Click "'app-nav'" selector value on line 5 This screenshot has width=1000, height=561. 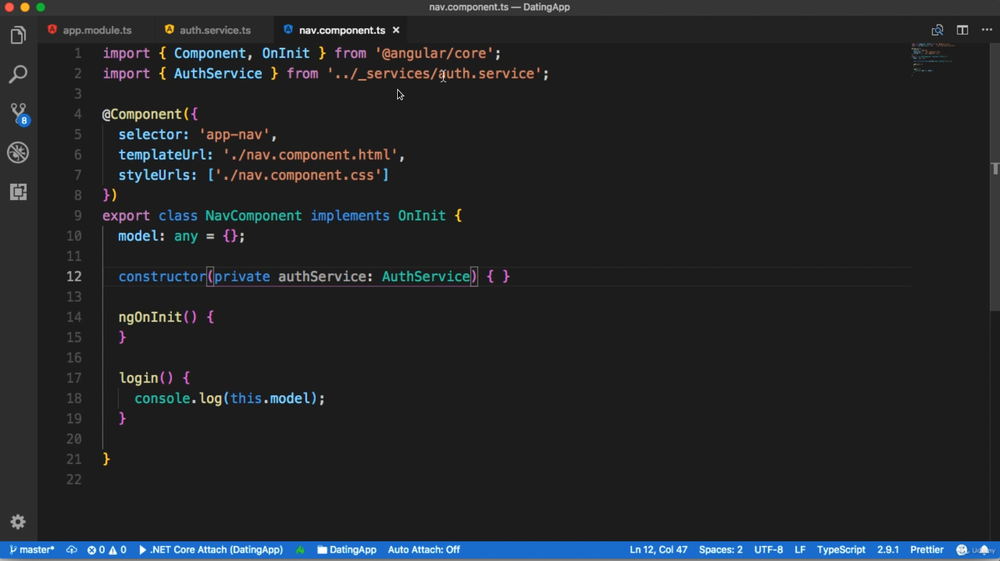[x=234, y=135]
